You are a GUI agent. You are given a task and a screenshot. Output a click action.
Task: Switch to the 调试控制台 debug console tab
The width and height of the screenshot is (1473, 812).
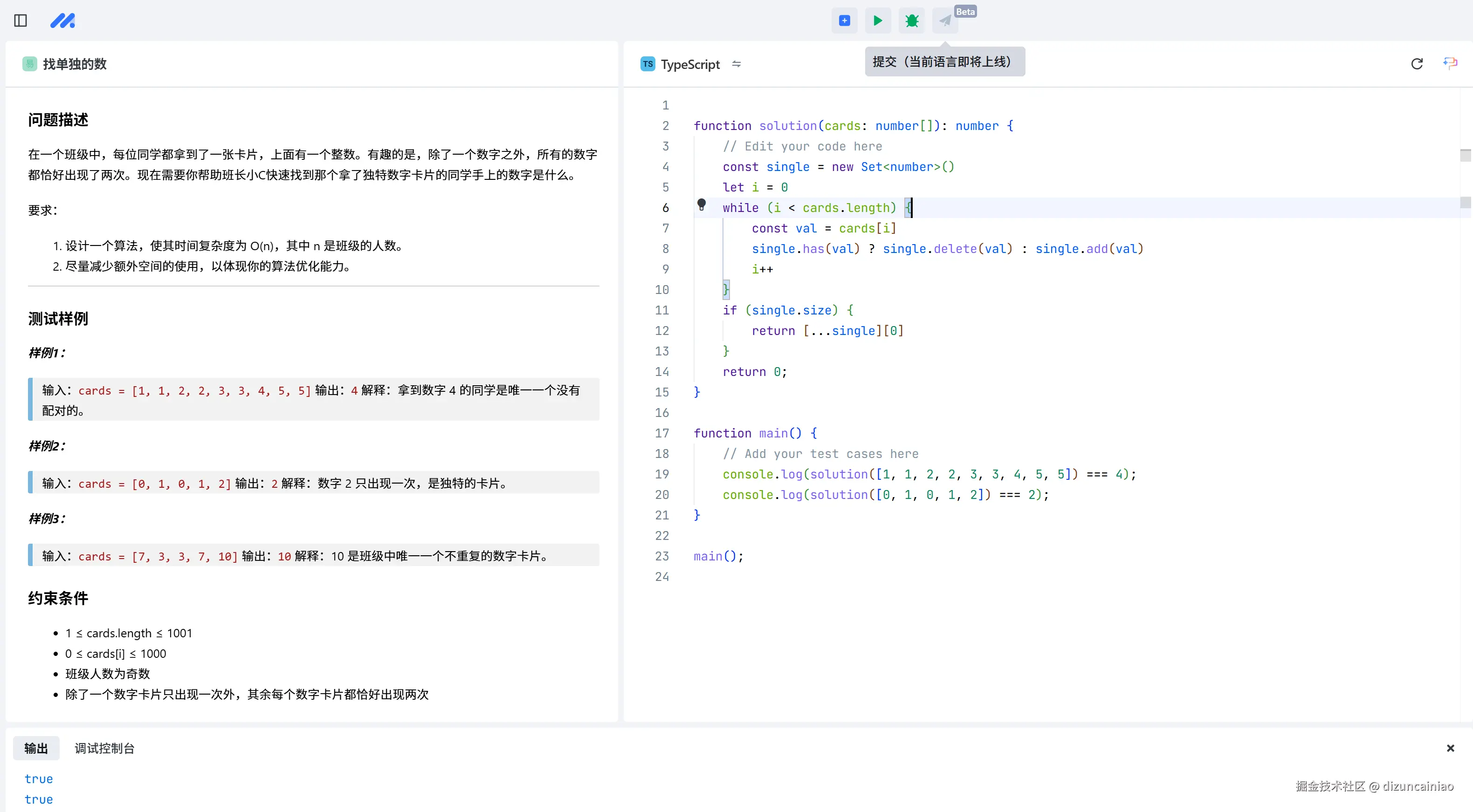point(104,748)
